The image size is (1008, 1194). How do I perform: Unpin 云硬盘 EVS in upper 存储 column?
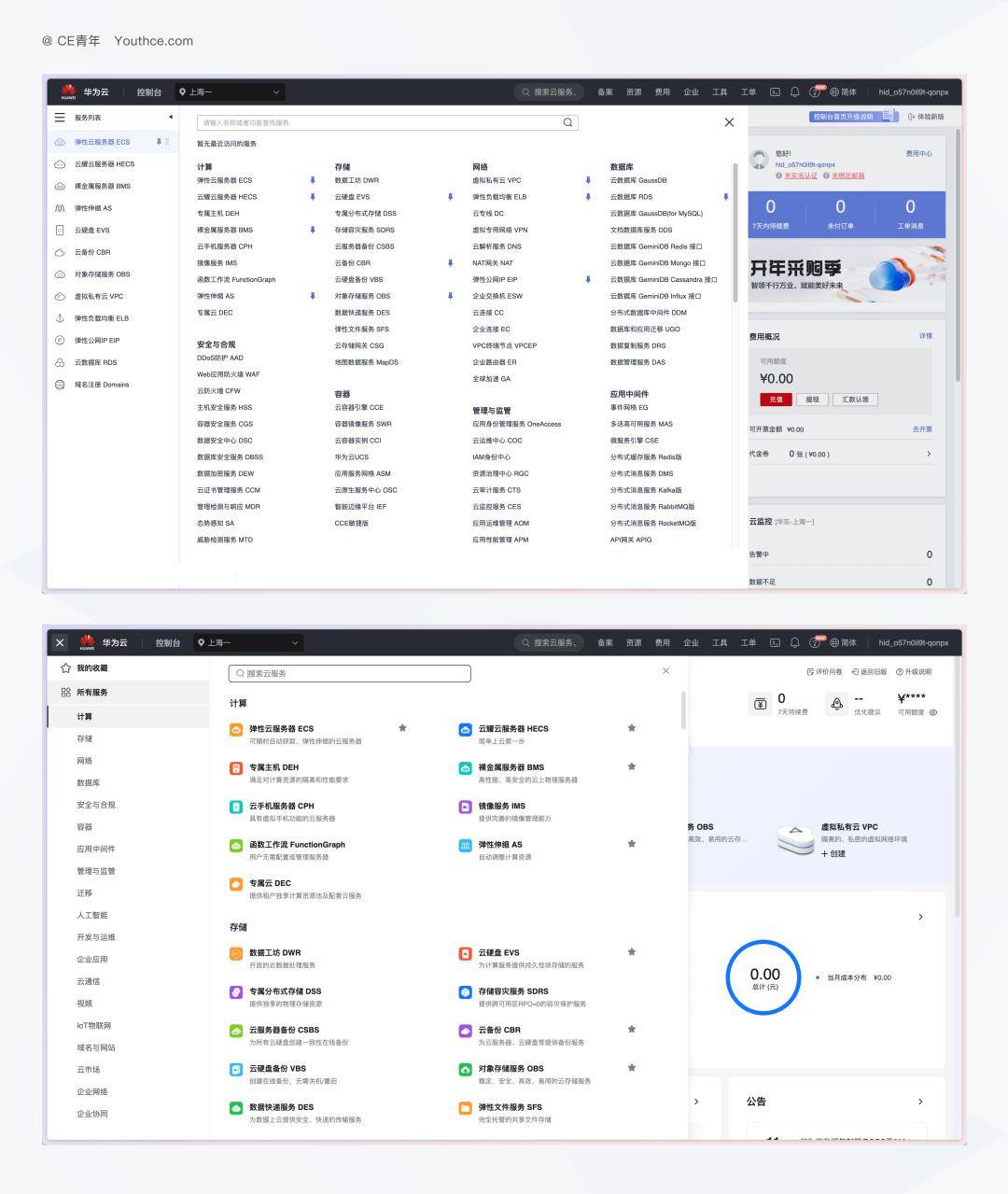[x=450, y=197]
